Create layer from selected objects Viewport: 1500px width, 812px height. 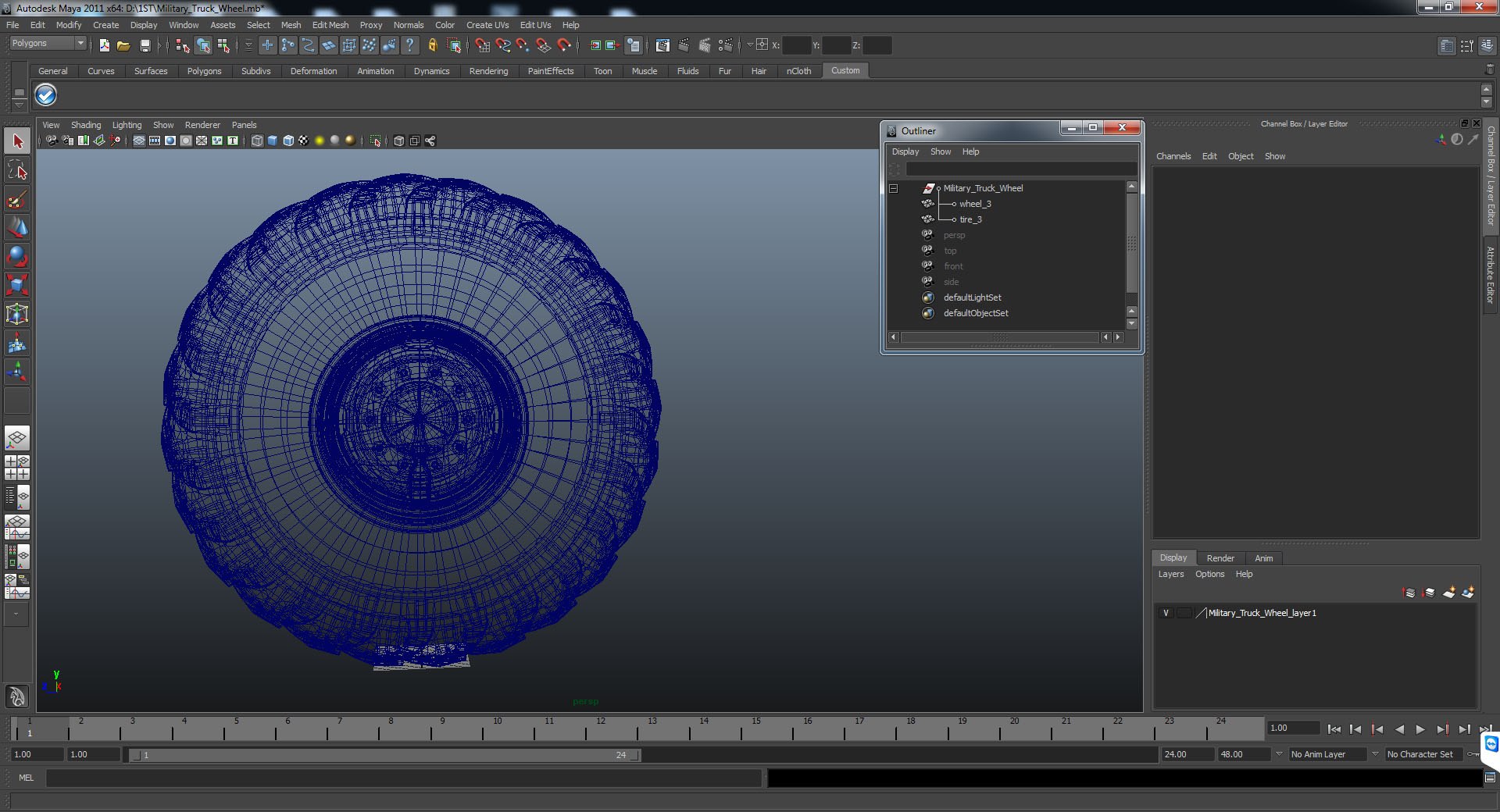[1468, 593]
